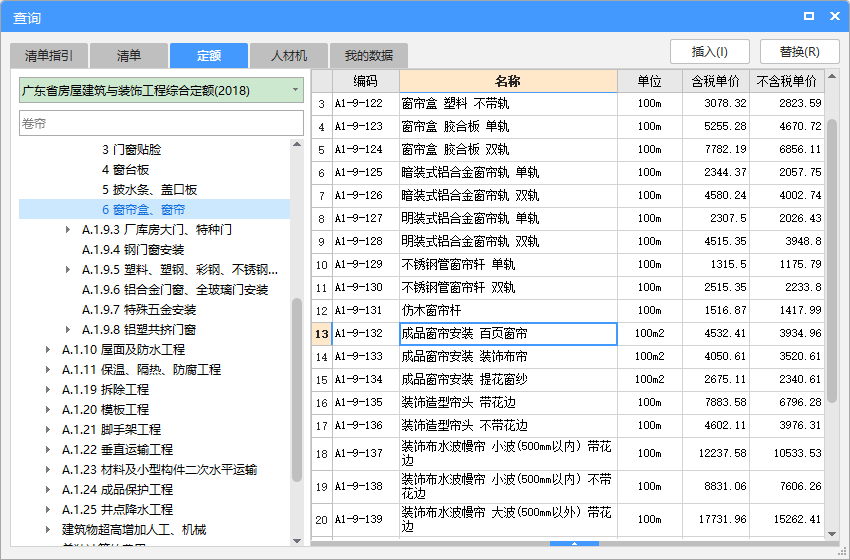Viewport: 850px width, 560px height.
Task: Open the 人材机 tab
Action: [x=289, y=56]
